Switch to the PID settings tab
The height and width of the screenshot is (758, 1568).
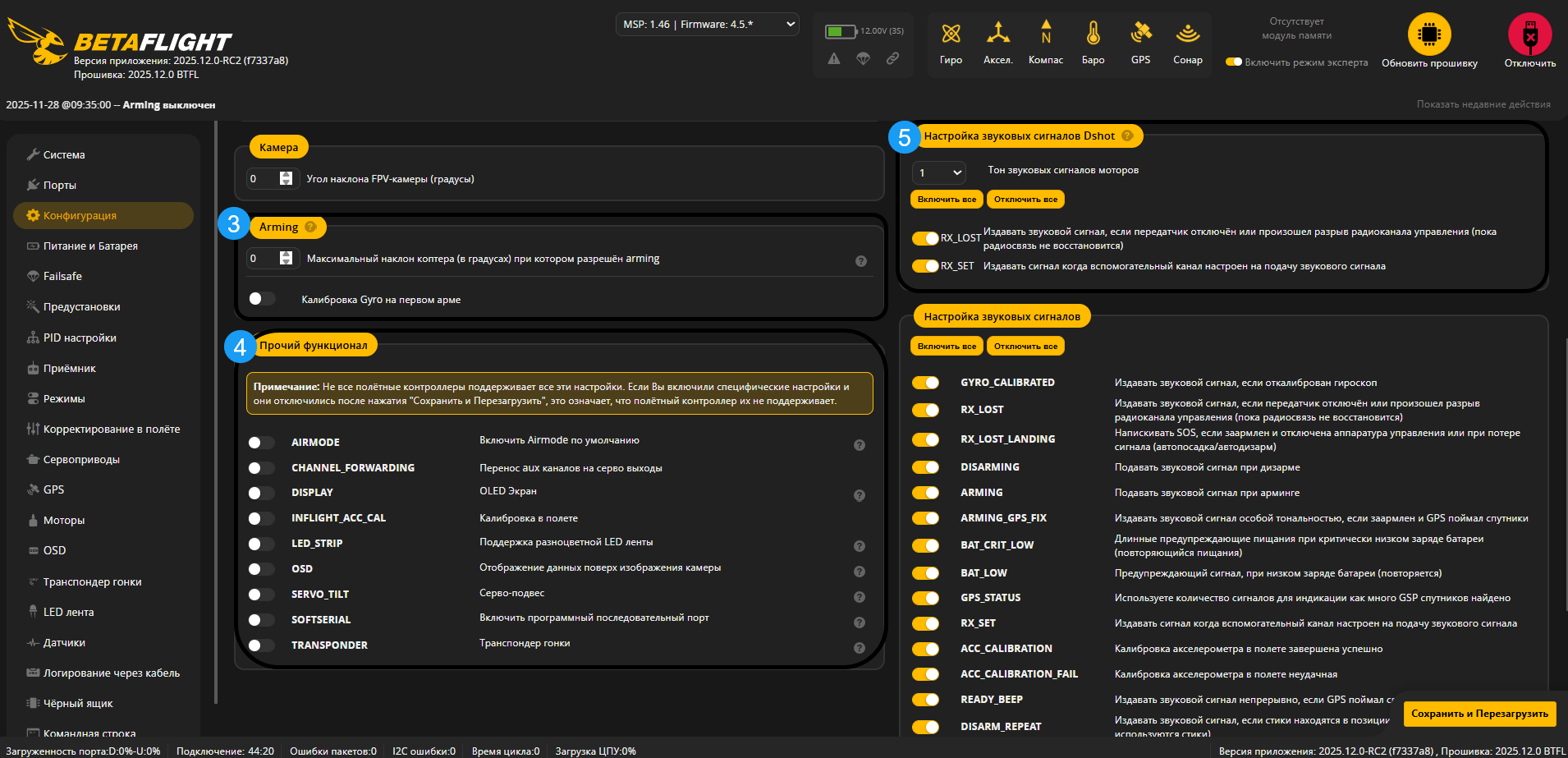(80, 338)
